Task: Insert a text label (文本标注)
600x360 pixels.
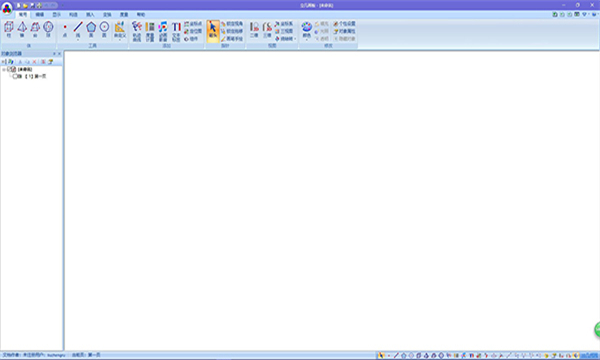Action: [176, 31]
